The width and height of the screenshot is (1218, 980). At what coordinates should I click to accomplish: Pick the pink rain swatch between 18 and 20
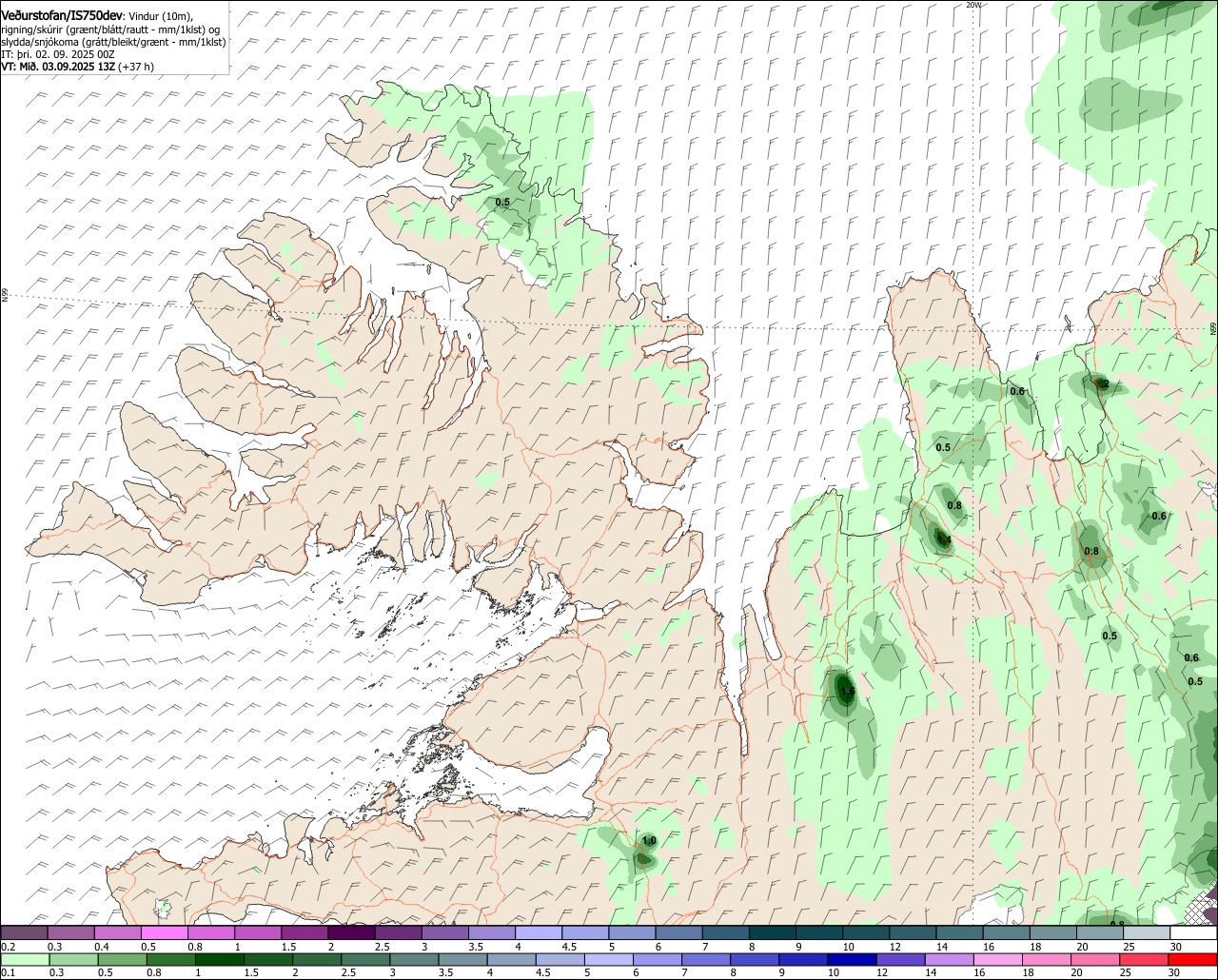pos(1047,959)
